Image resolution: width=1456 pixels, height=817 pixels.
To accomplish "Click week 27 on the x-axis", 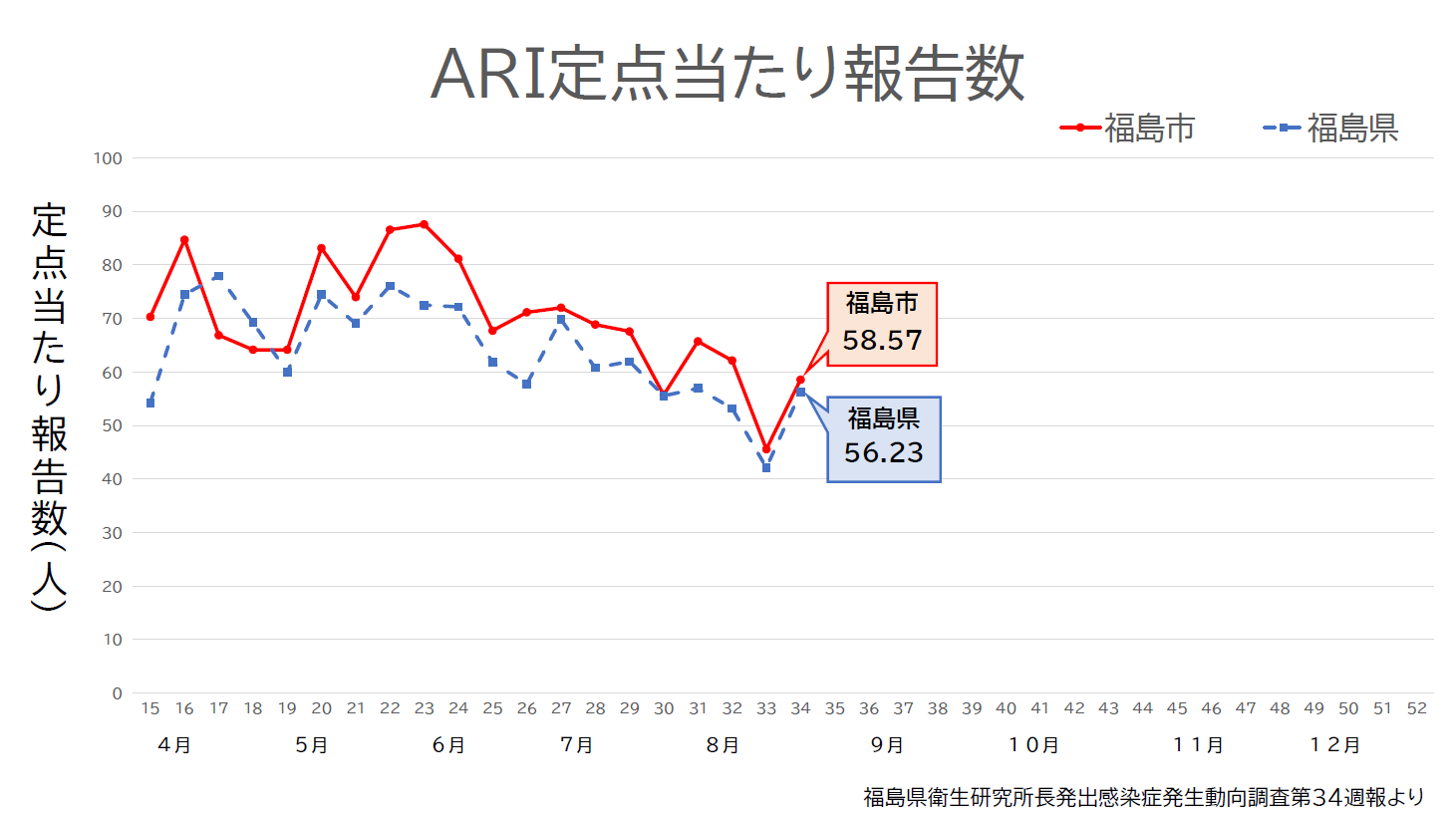I will pos(561,708).
